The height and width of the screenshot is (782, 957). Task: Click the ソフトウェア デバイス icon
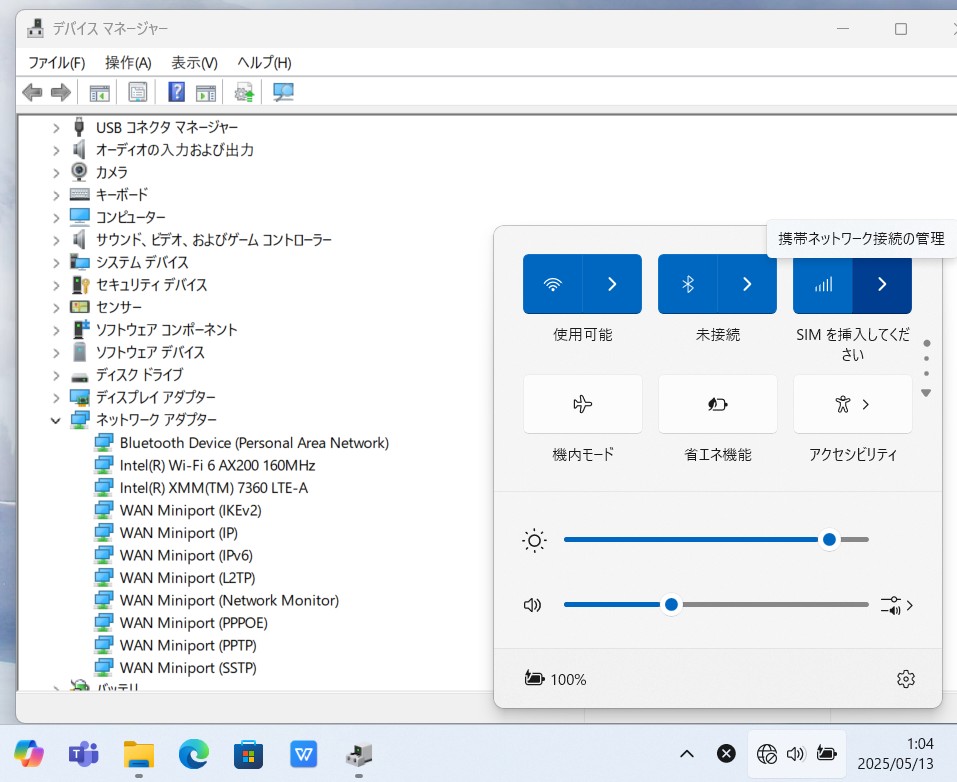tap(79, 352)
